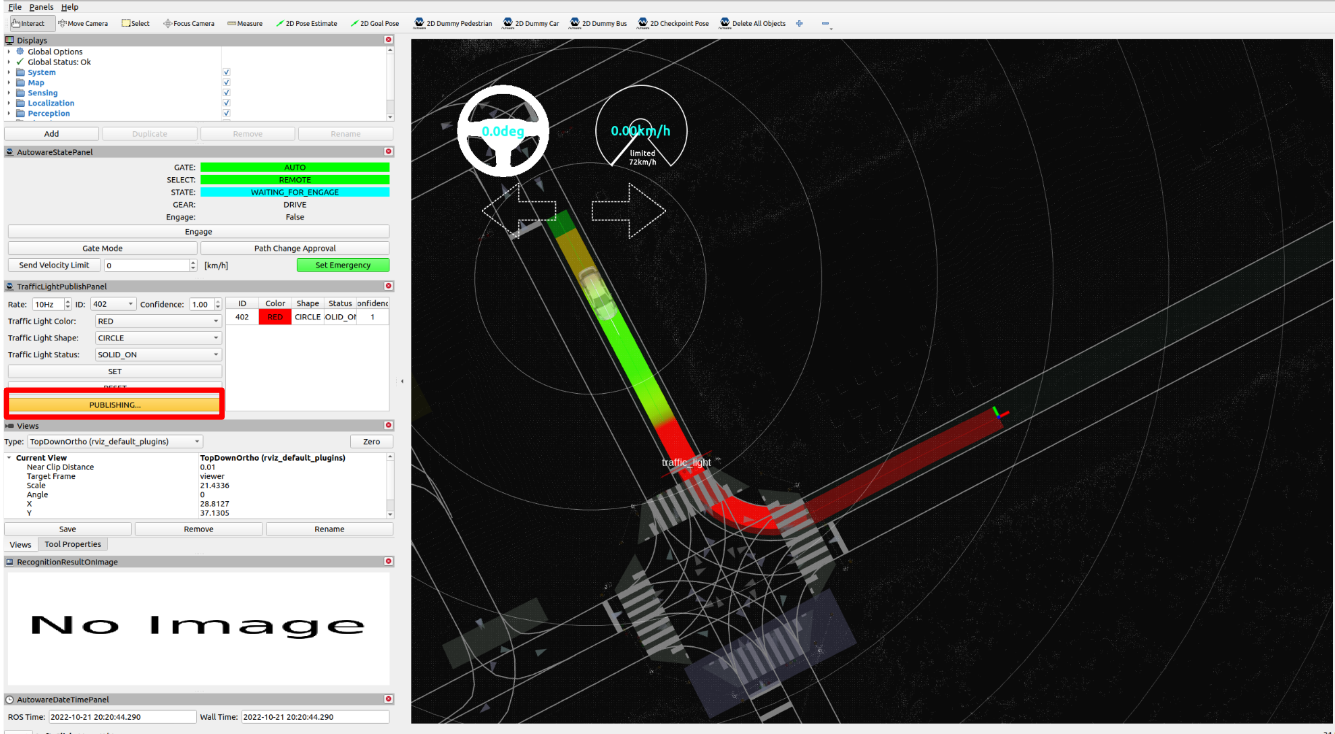Switch to the Focus Camera tool
1335x734 pixels.
pos(189,23)
